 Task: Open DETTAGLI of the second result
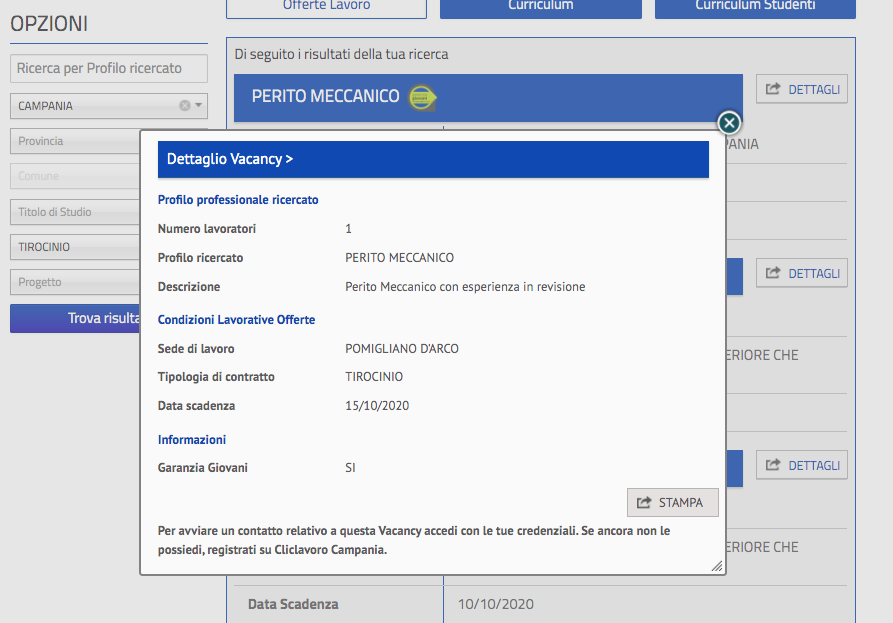tap(801, 273)
